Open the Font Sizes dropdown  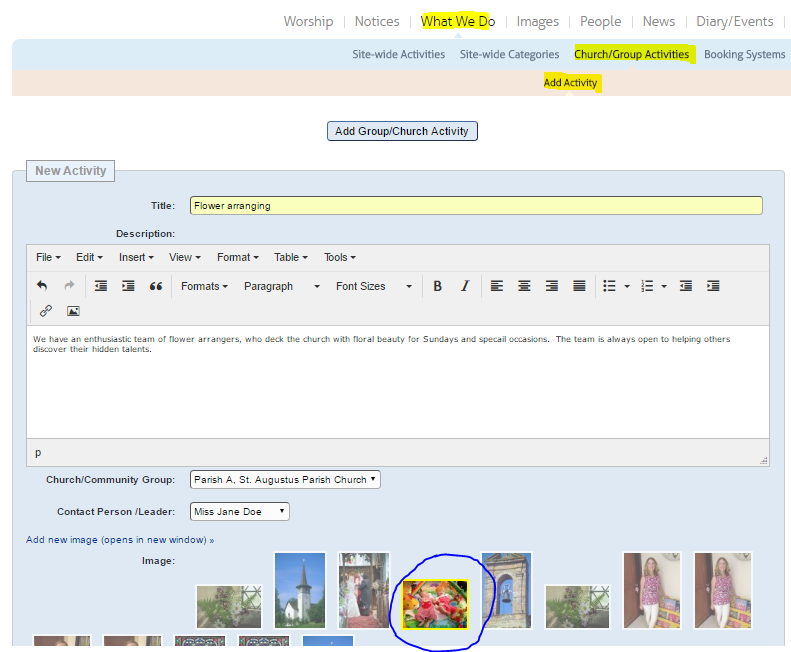coord(373,286)
